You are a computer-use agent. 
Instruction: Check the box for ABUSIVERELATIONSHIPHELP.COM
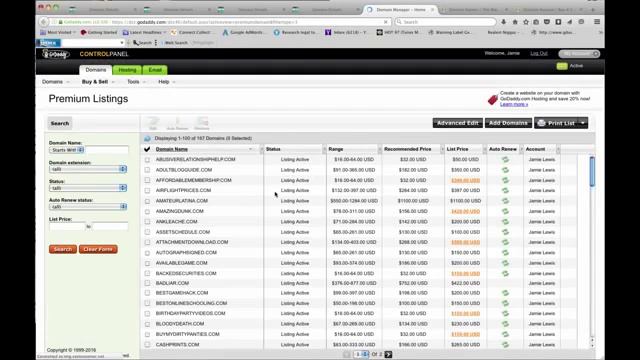147,160
